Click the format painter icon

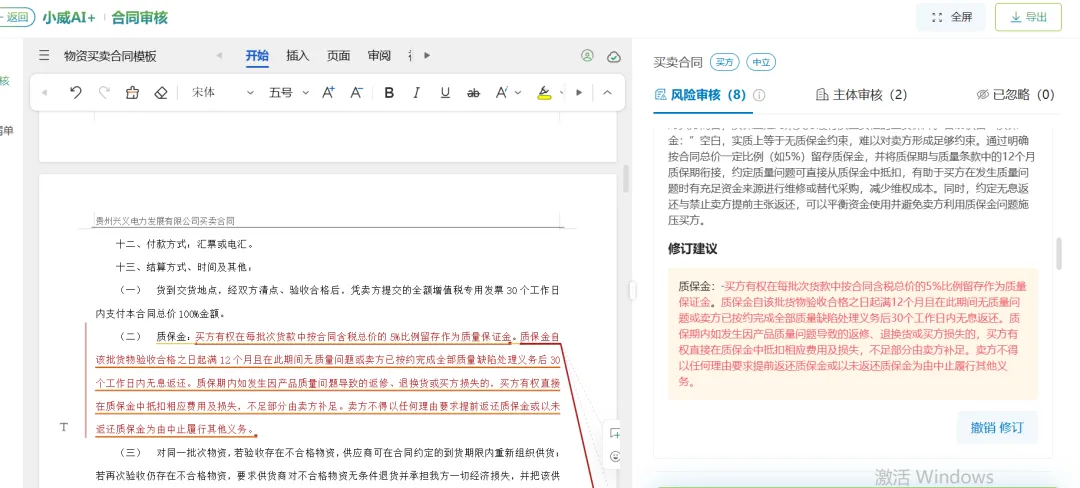pyautogui.click(x=132, y=92)
